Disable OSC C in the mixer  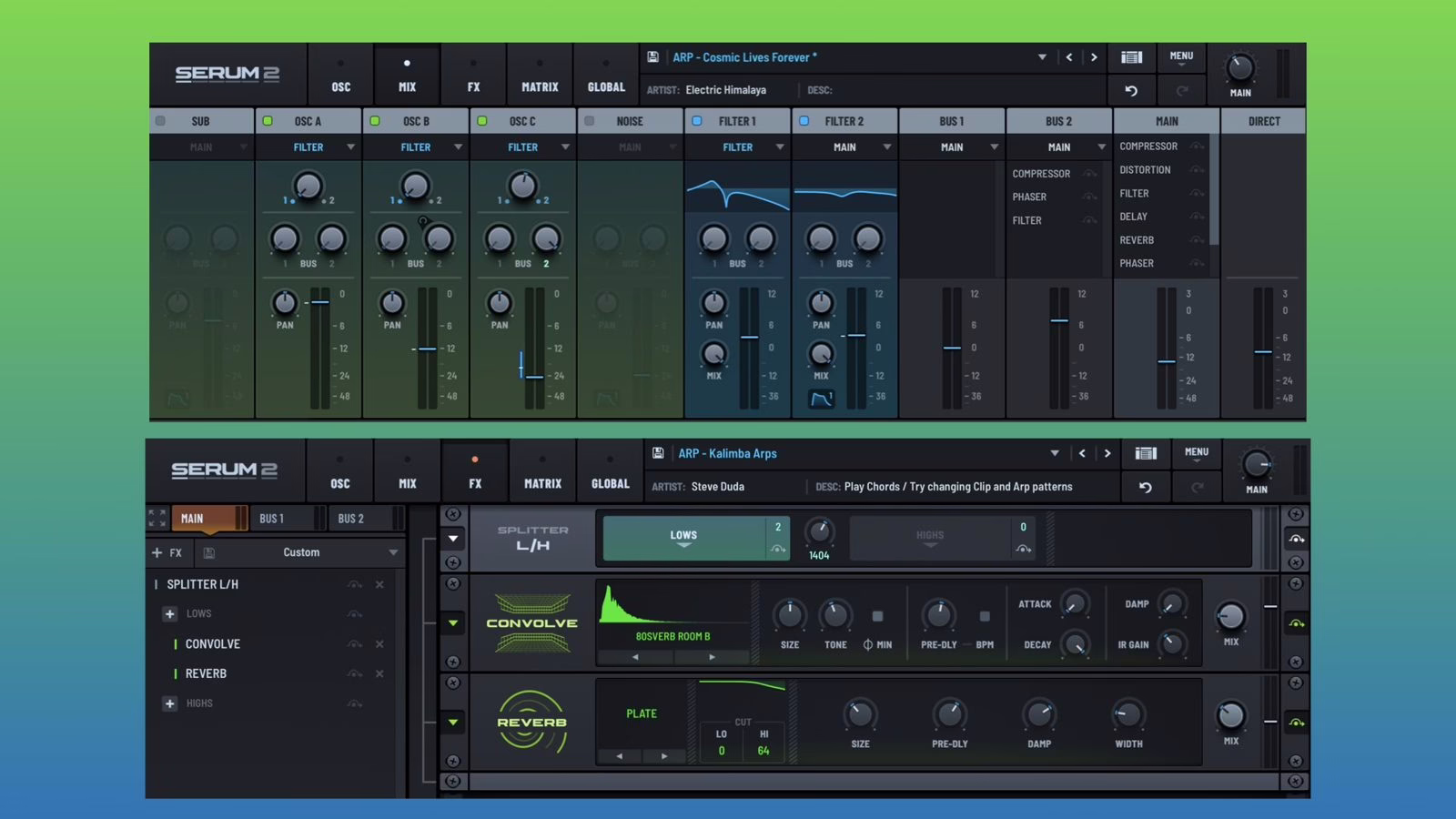pyautogui.click(x=482, y=121)
